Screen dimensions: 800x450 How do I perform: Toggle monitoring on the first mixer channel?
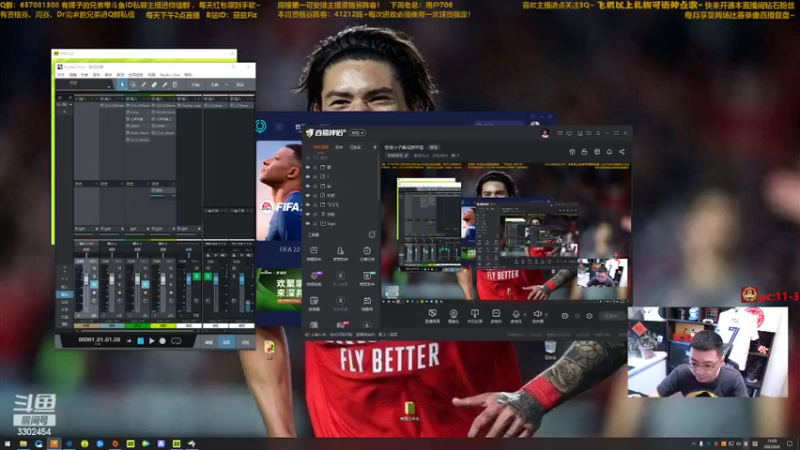pos(94,285)
